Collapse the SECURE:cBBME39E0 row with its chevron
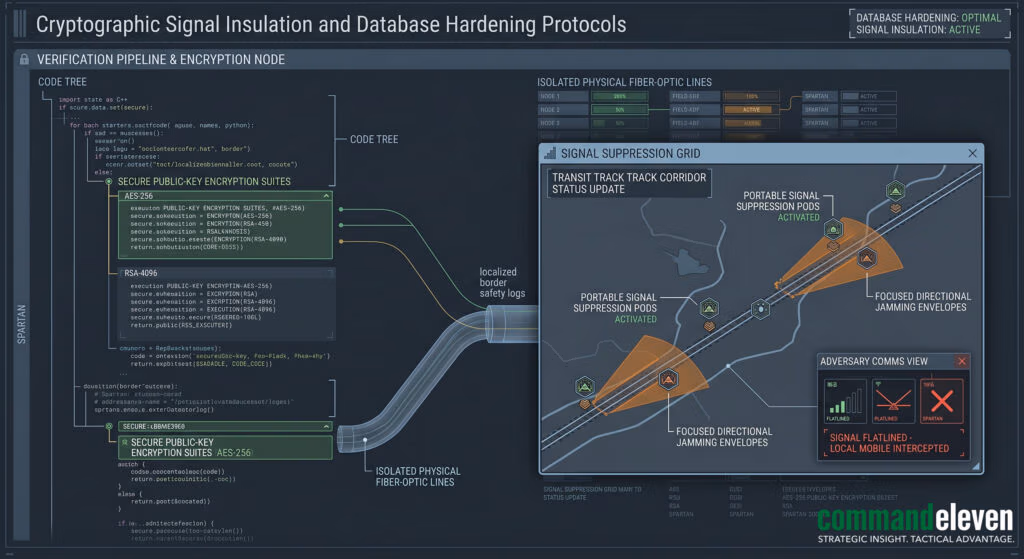This screenshot has width=1024, height=559. 326,426
